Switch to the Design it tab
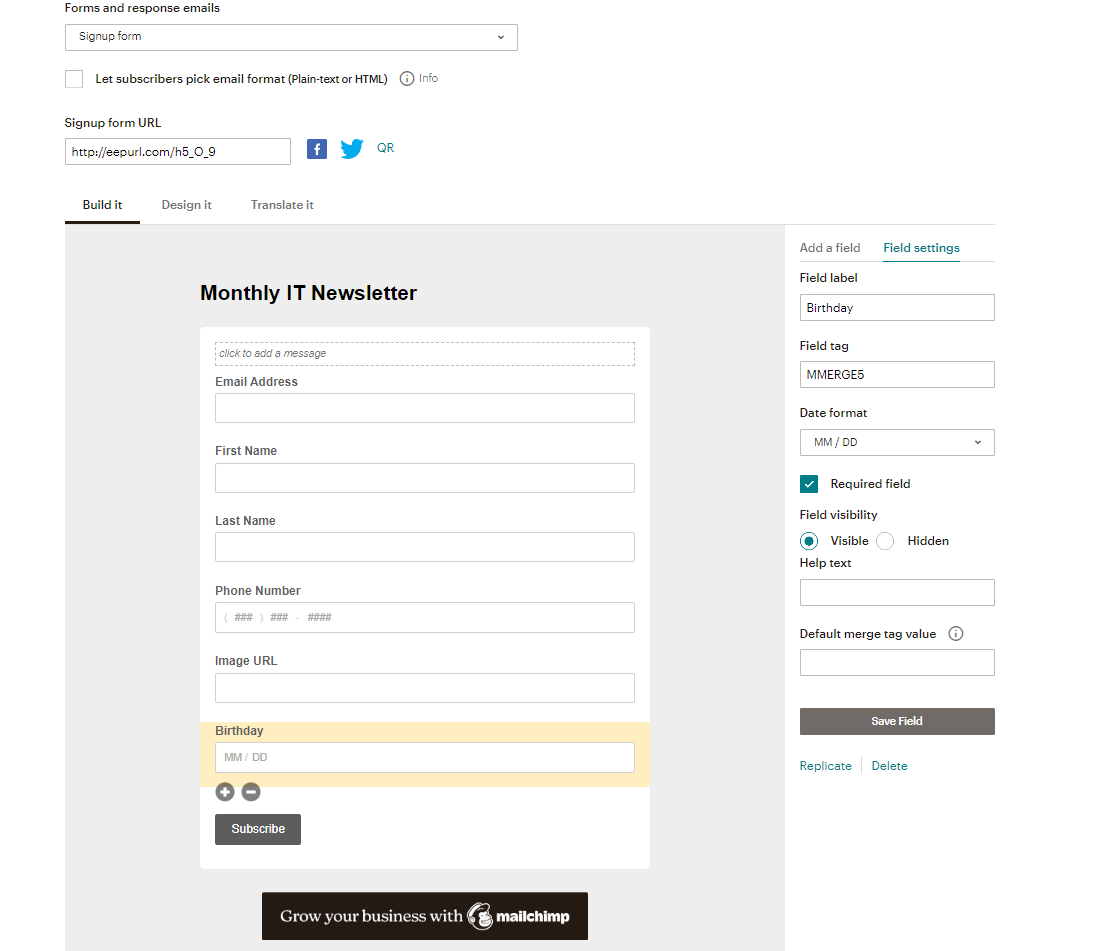Viewport: 1104px width, 951px height. [x=187, y=205]
